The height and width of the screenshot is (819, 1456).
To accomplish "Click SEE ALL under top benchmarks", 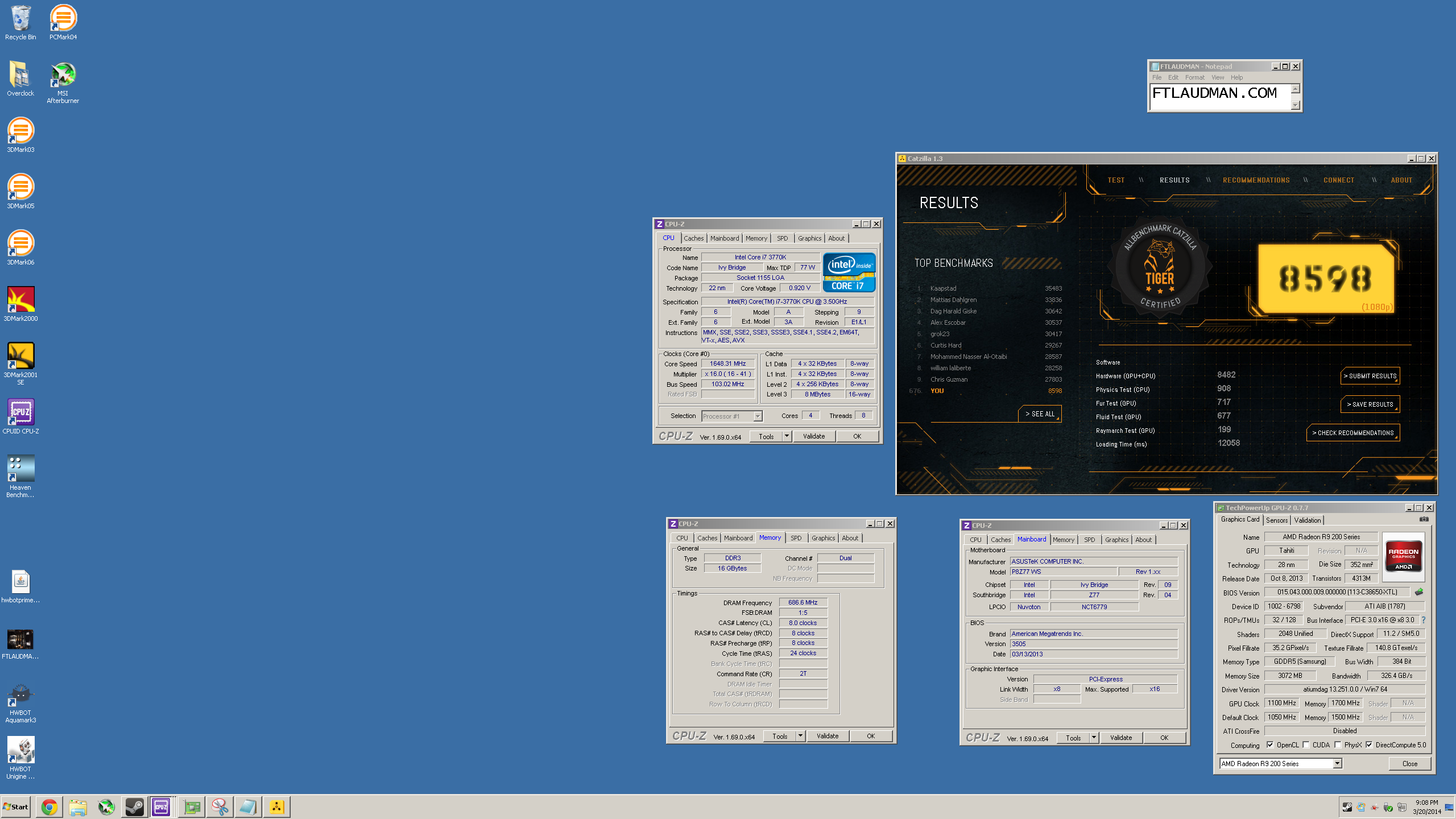I will click(1040, 414).
